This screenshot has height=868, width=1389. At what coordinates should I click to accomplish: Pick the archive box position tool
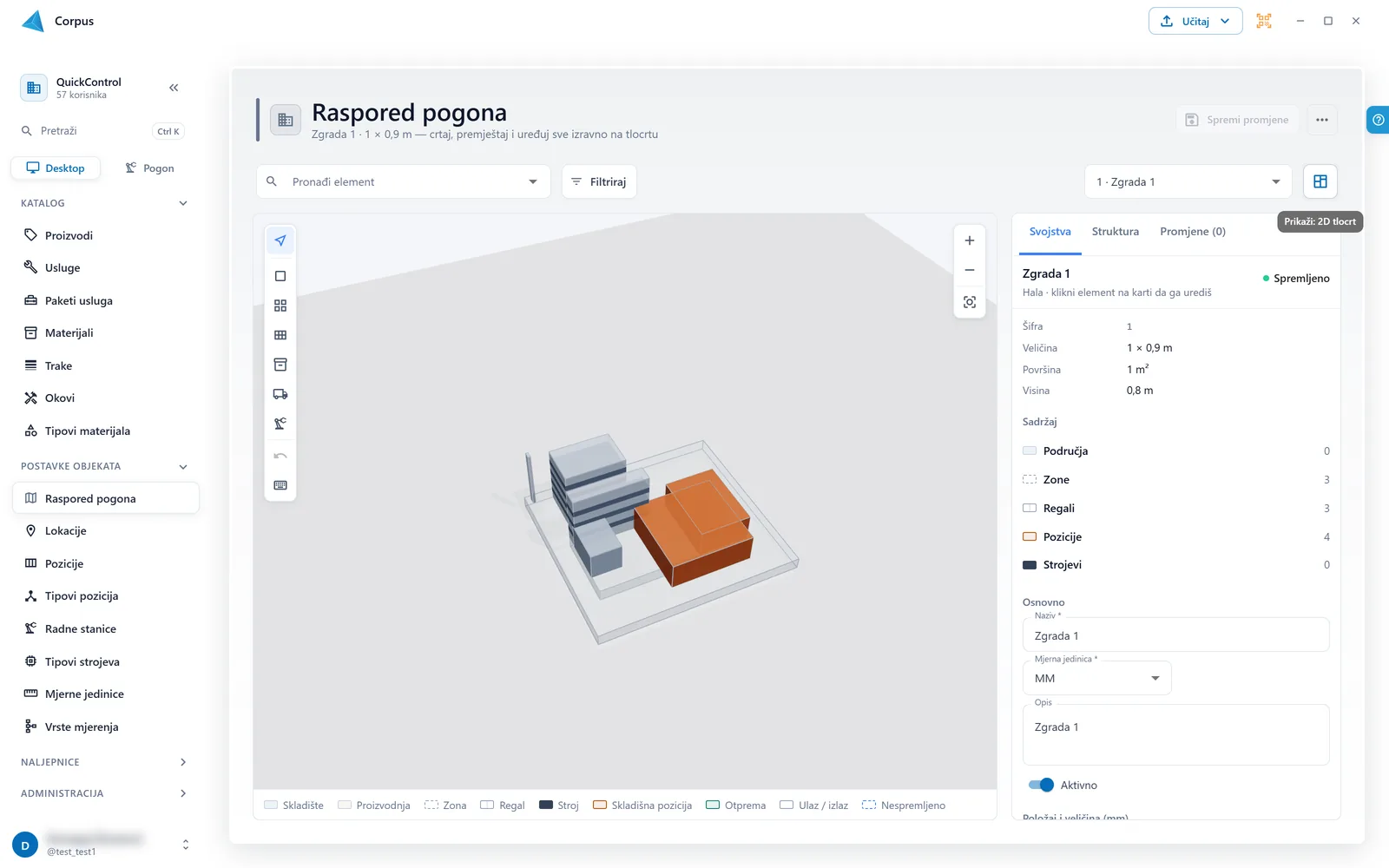pyautogui.click(x=280, y=365)
